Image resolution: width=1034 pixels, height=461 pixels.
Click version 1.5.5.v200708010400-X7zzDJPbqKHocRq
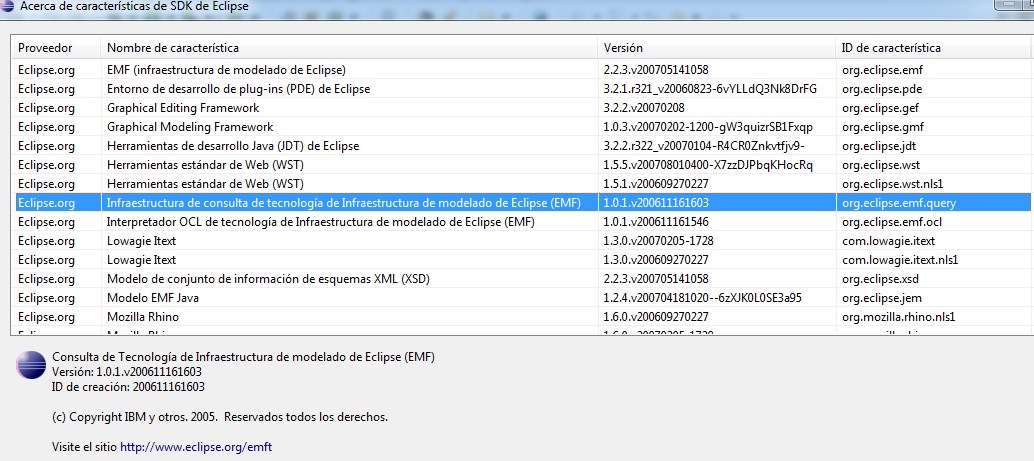708,165
